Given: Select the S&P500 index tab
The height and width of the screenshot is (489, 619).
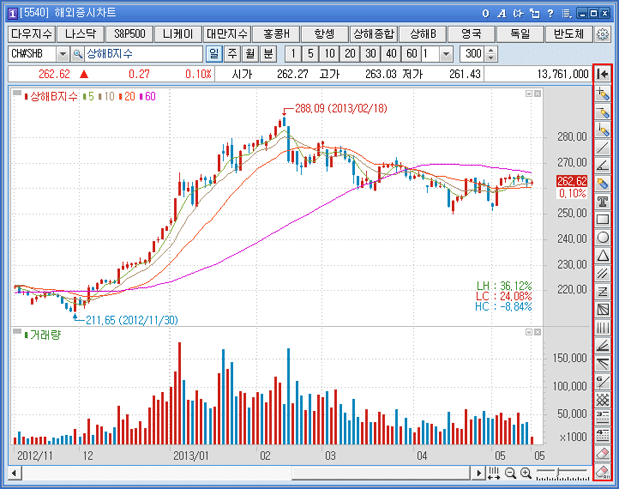Looking at the screenshot, I should (125, 34).
